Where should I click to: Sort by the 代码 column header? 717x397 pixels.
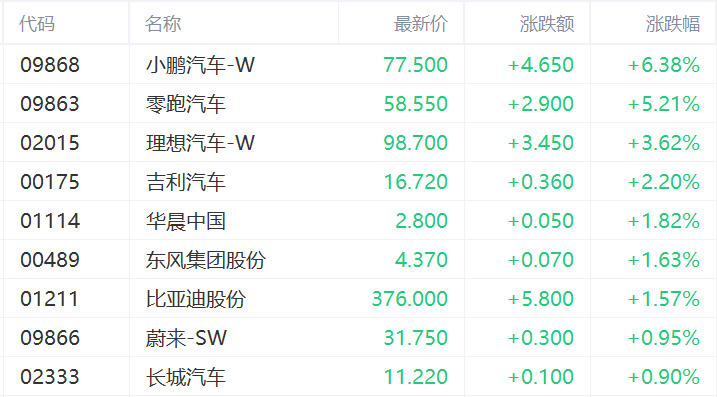(x=37, y=24)
